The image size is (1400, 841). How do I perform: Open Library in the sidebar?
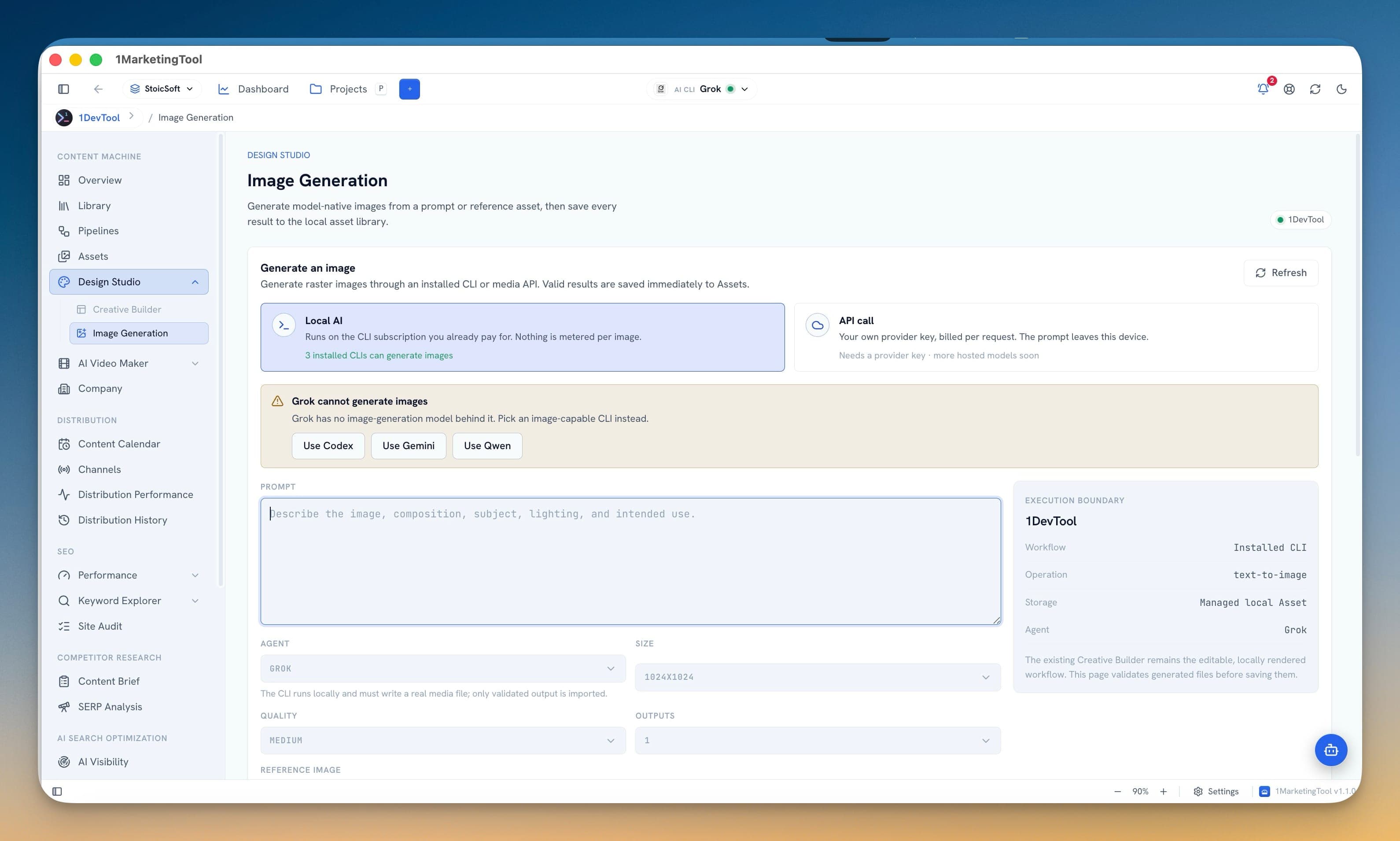coord(129,206)
